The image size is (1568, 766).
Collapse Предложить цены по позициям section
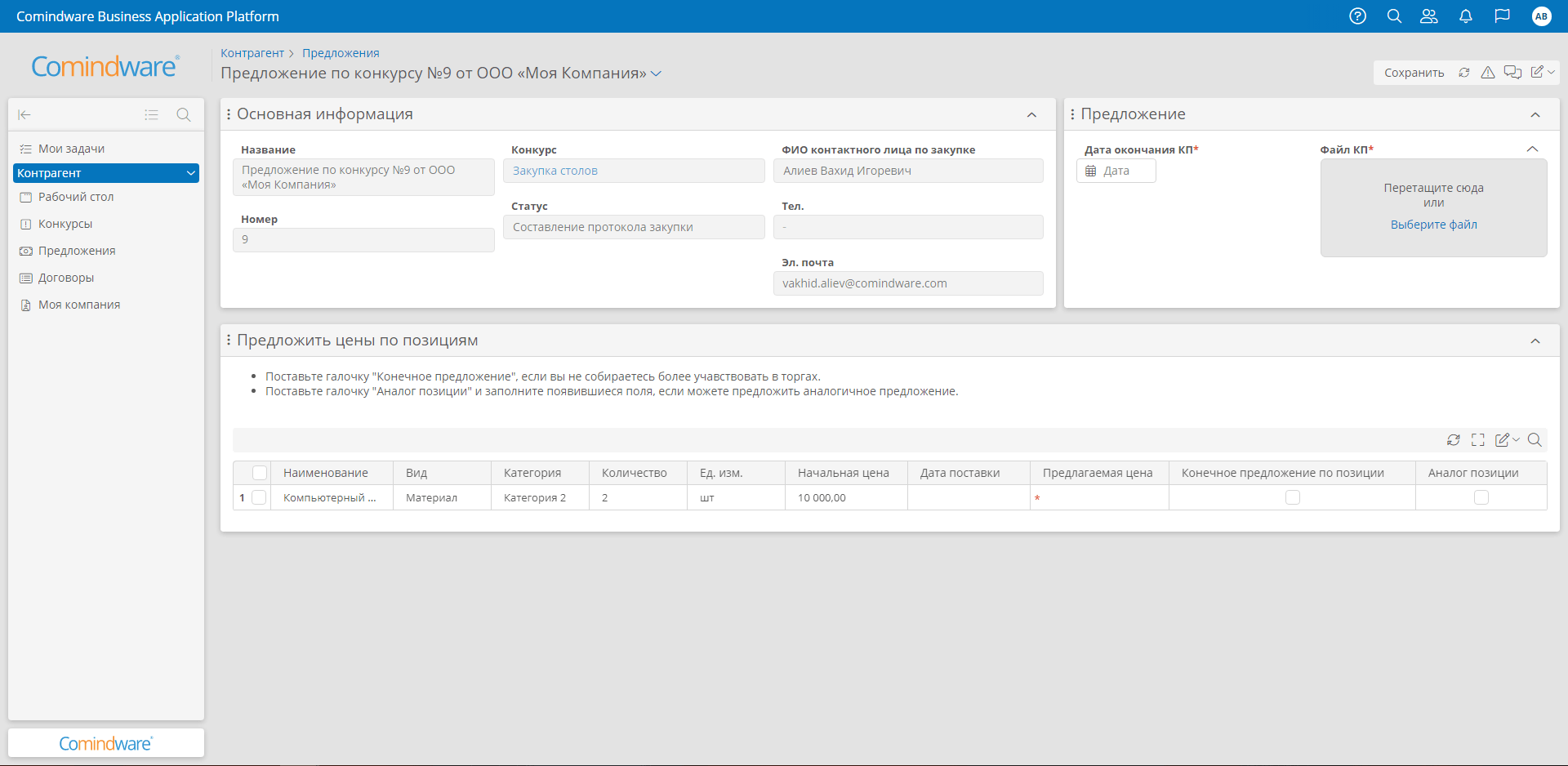pos(1535,341)
